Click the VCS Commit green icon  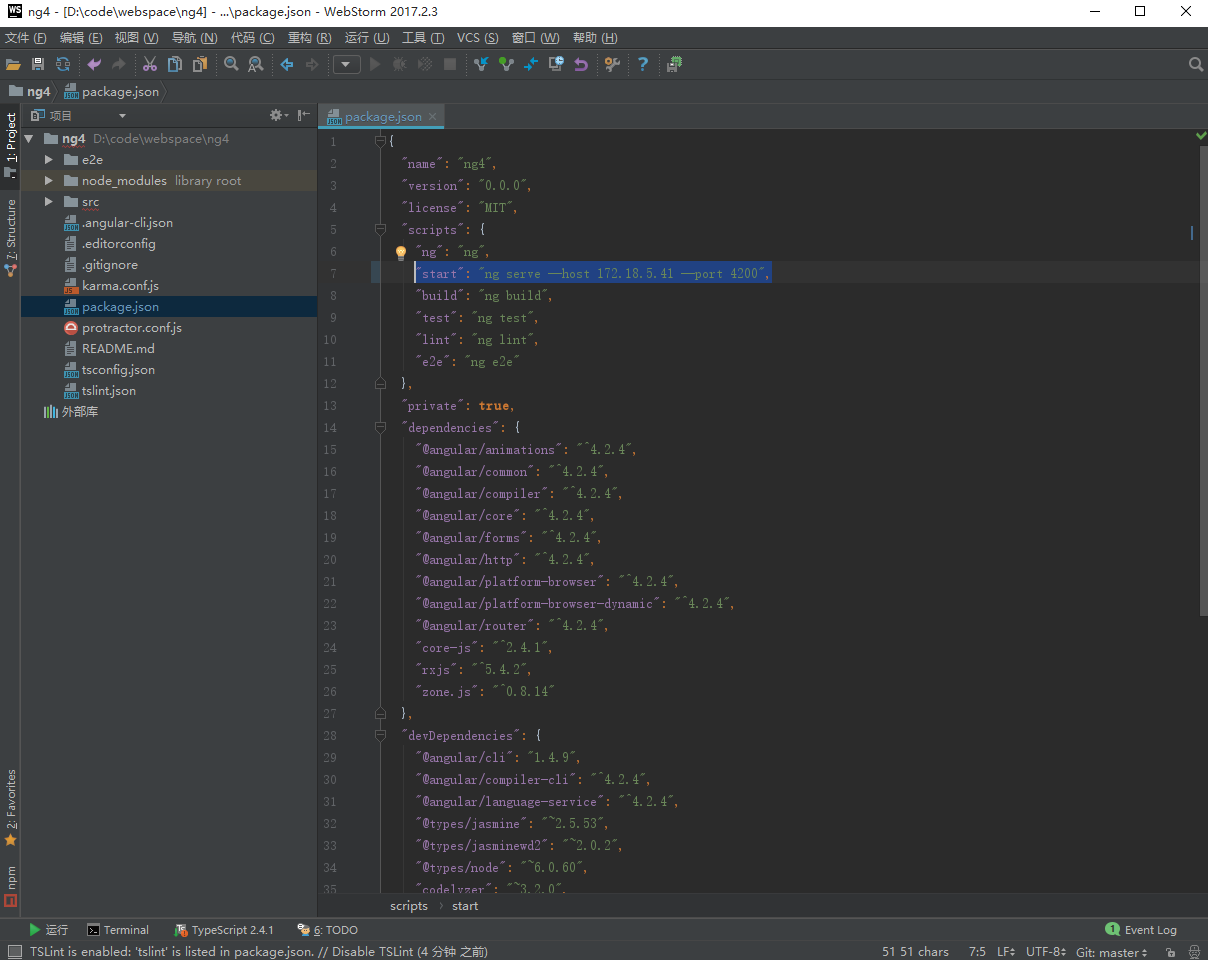pyautogui.click(x=506, y=64)
